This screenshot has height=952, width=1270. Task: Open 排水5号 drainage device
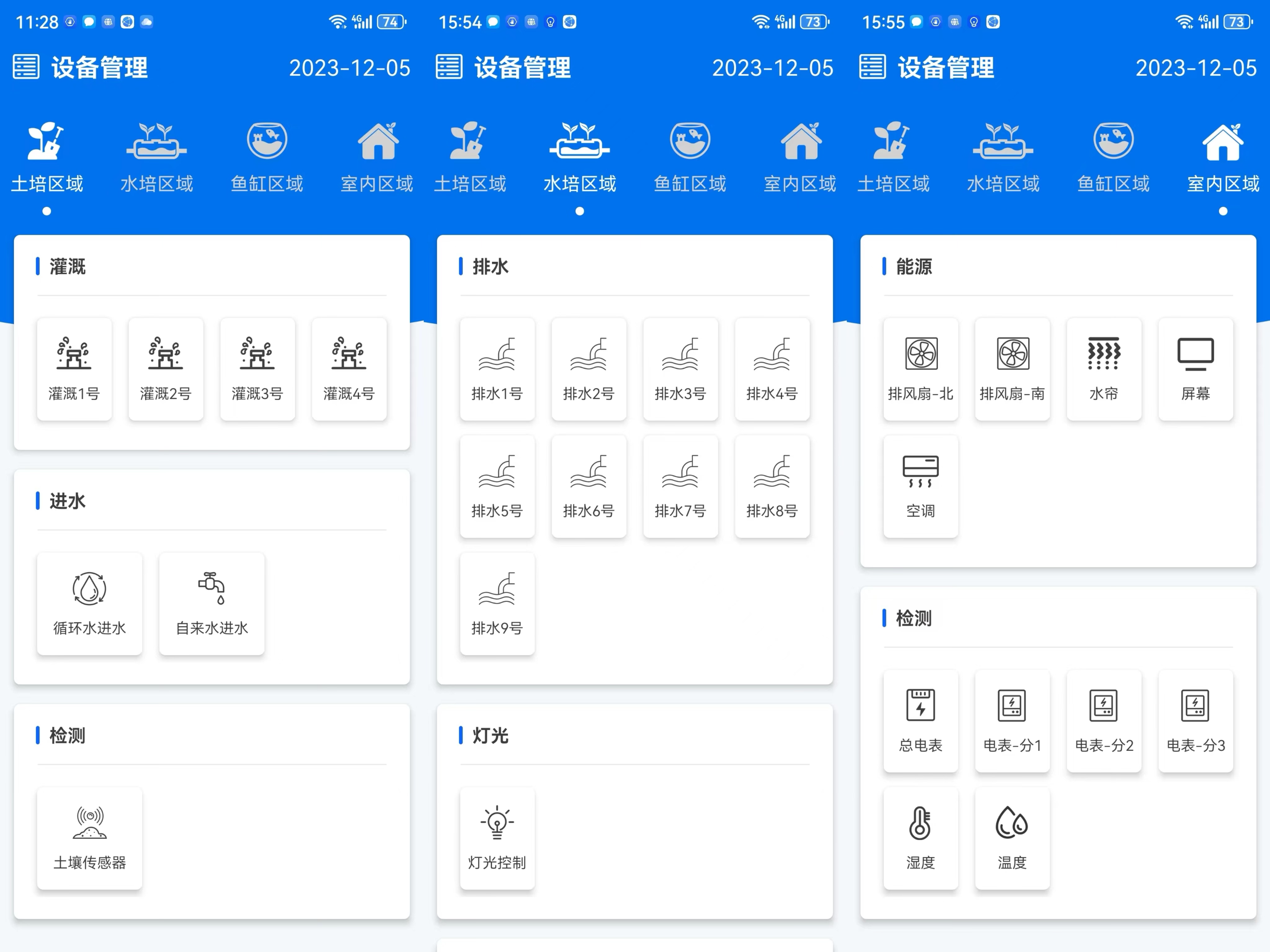(x=497, y=487)
